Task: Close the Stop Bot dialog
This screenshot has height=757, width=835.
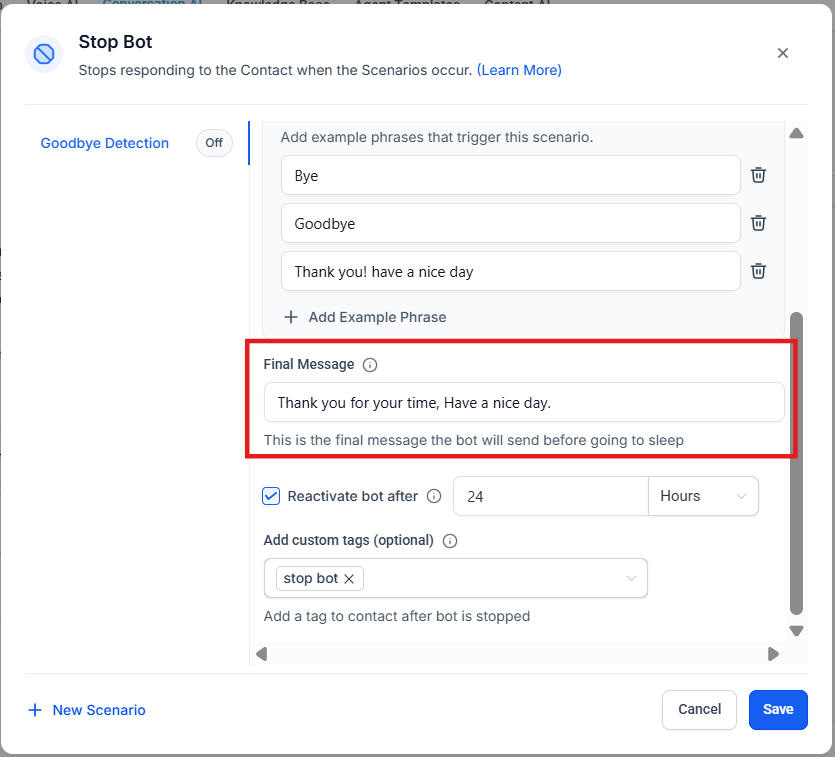Action: 783,53
